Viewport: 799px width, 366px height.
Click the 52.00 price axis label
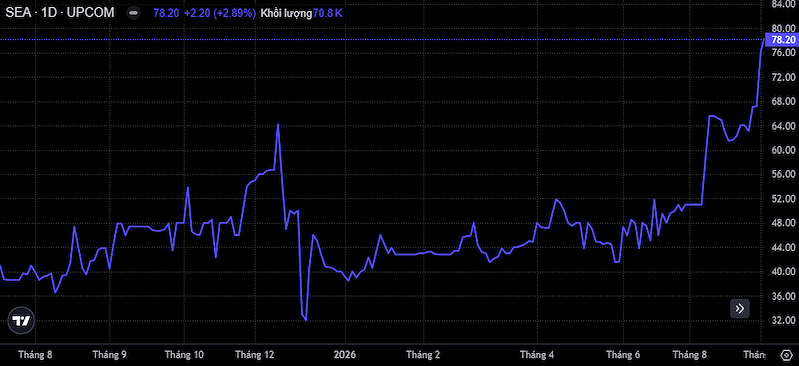tap(784, 198)
